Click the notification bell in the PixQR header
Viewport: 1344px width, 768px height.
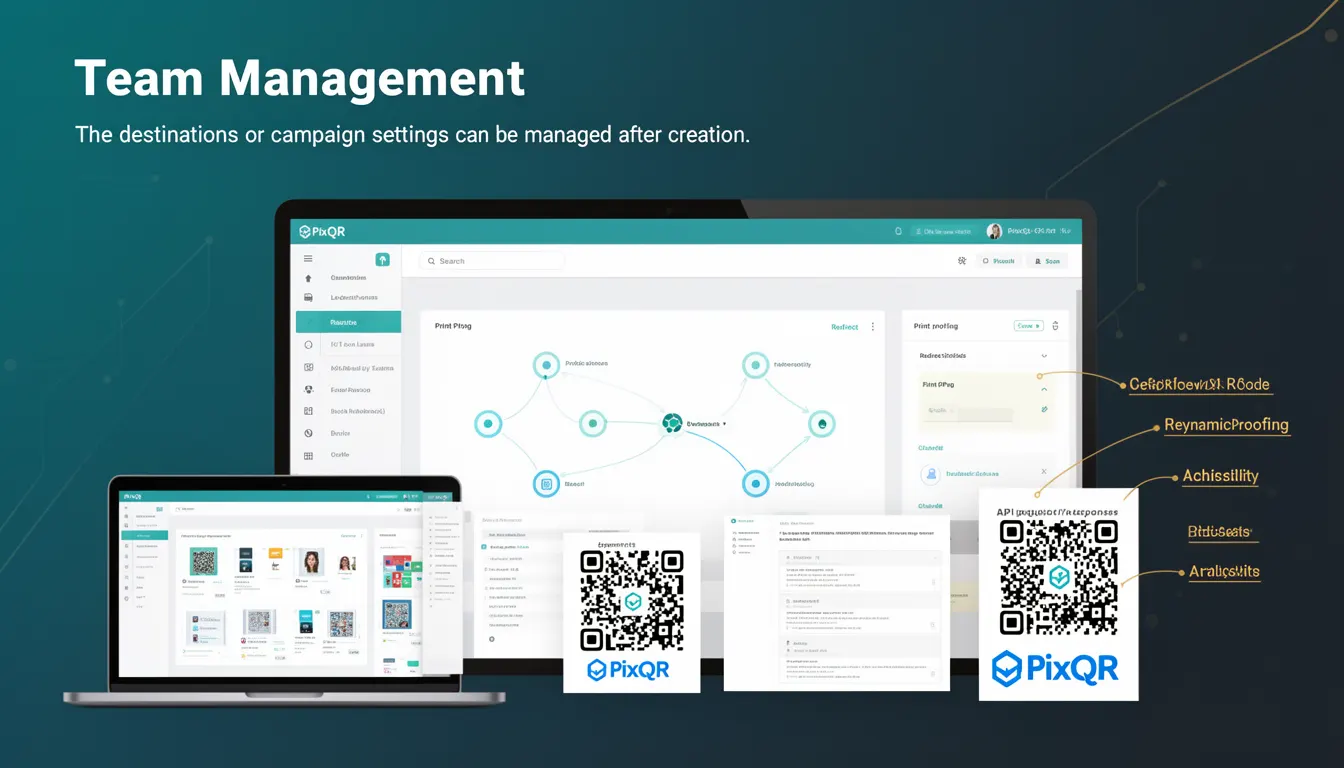(x=899, y=231)
